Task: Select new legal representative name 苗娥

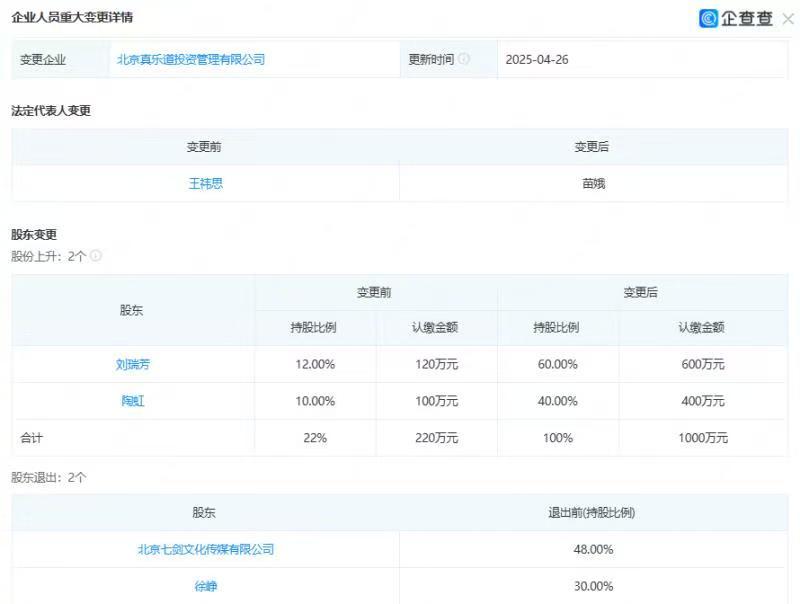Action: [x=594, y=184]
